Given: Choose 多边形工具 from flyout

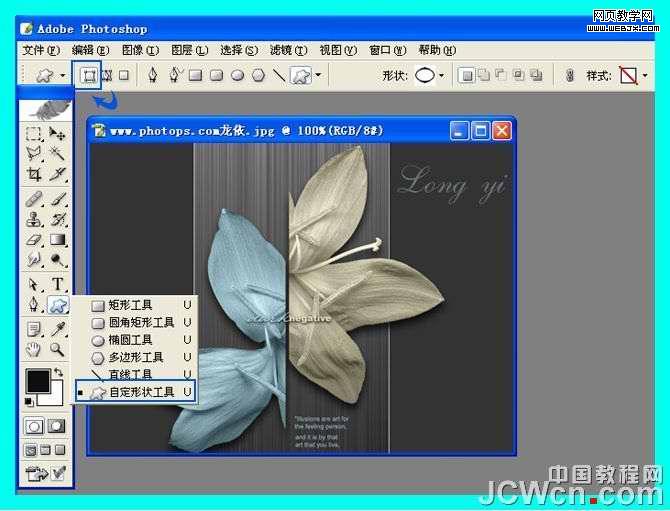Looking at the screenshot, I should [136, 358].
